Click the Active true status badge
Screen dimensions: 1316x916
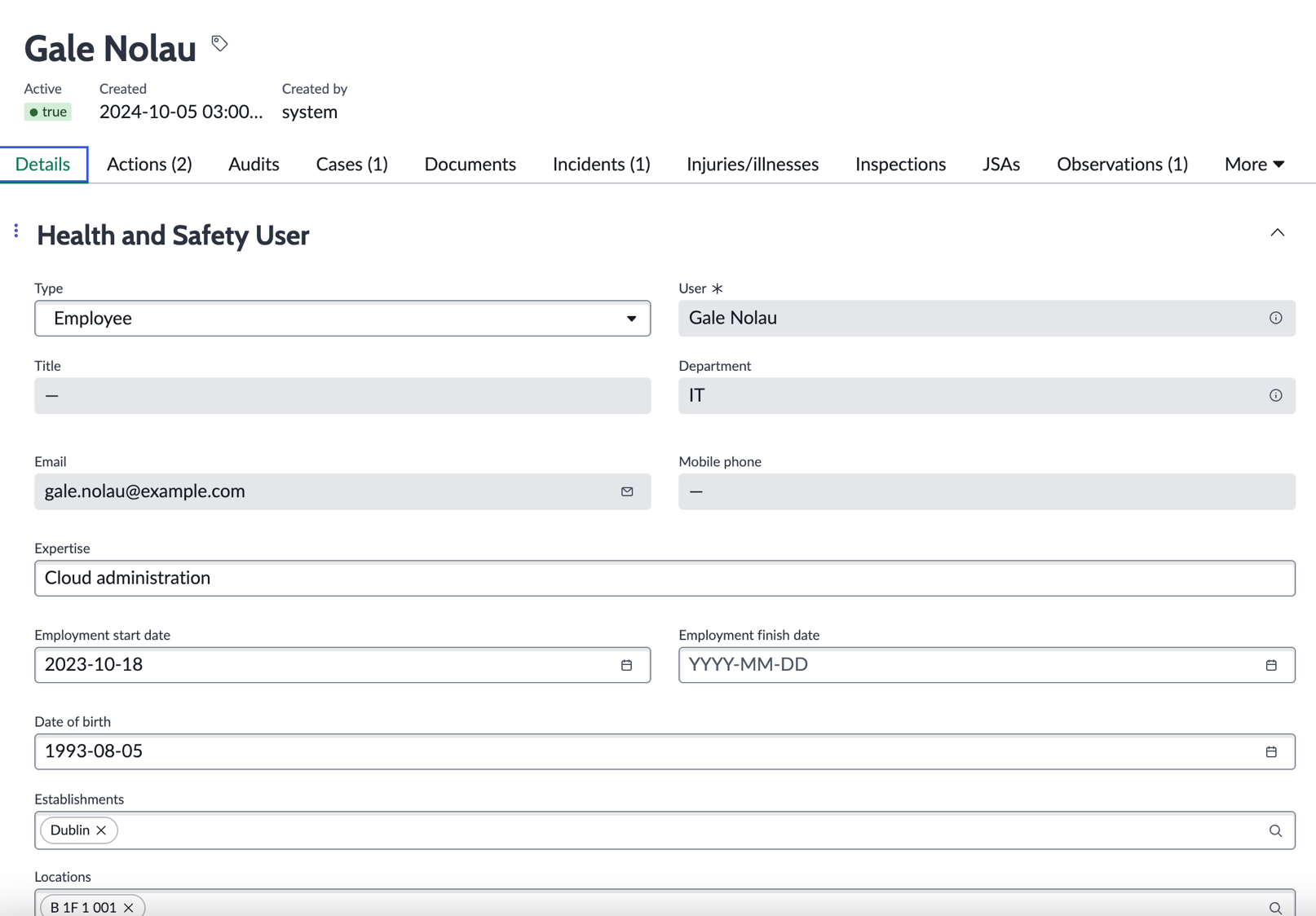[47, 112]
